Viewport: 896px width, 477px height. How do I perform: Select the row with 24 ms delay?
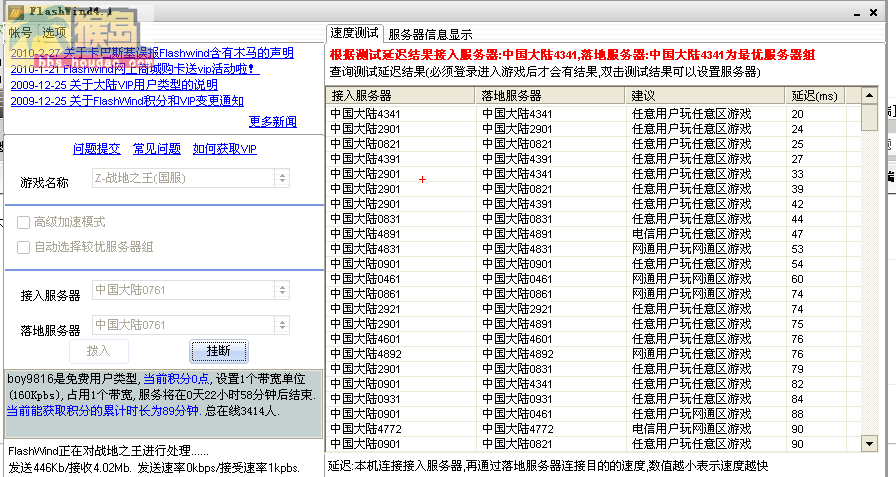(593, 129)
